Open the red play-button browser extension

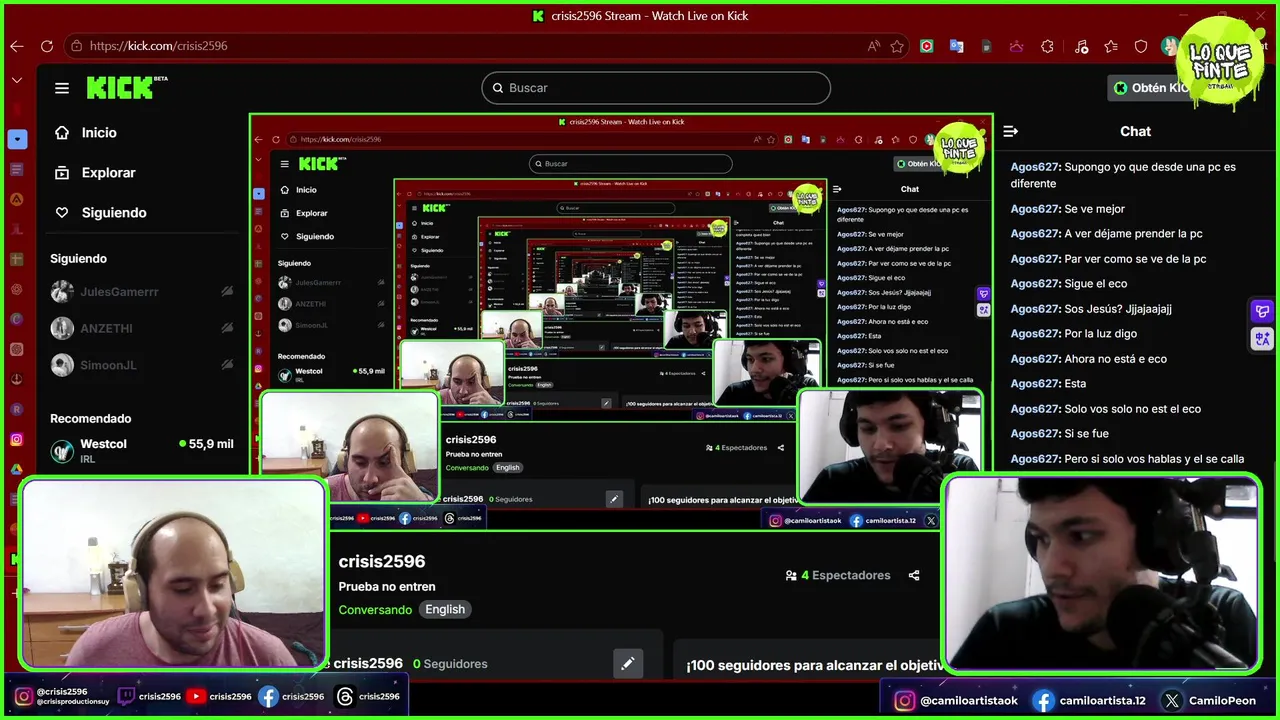(927, 46)
